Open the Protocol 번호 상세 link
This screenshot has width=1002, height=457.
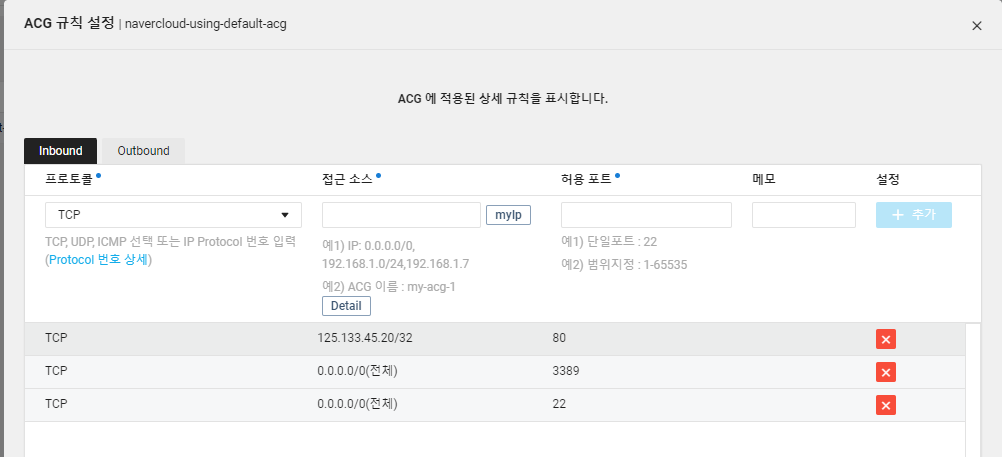[98, 261]
